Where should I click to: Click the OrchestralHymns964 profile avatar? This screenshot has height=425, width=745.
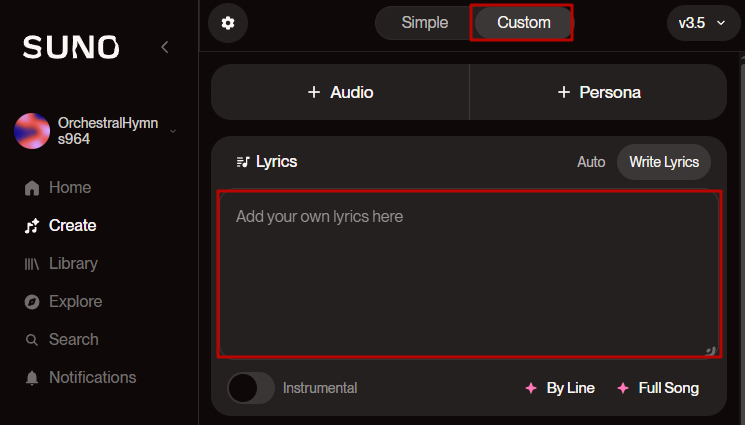click(x=32, y=131)
